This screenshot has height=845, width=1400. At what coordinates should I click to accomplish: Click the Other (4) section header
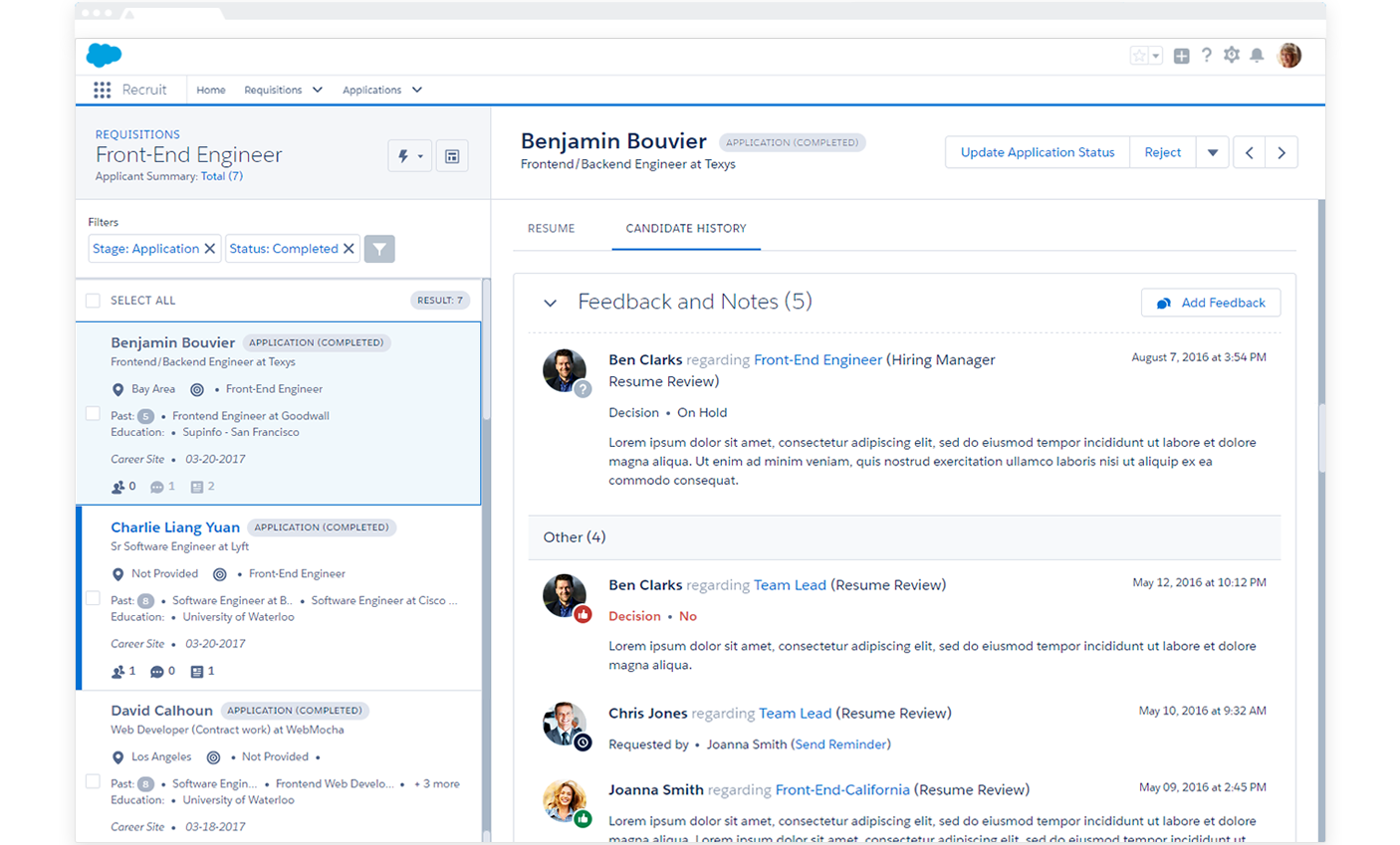[904, 536]
